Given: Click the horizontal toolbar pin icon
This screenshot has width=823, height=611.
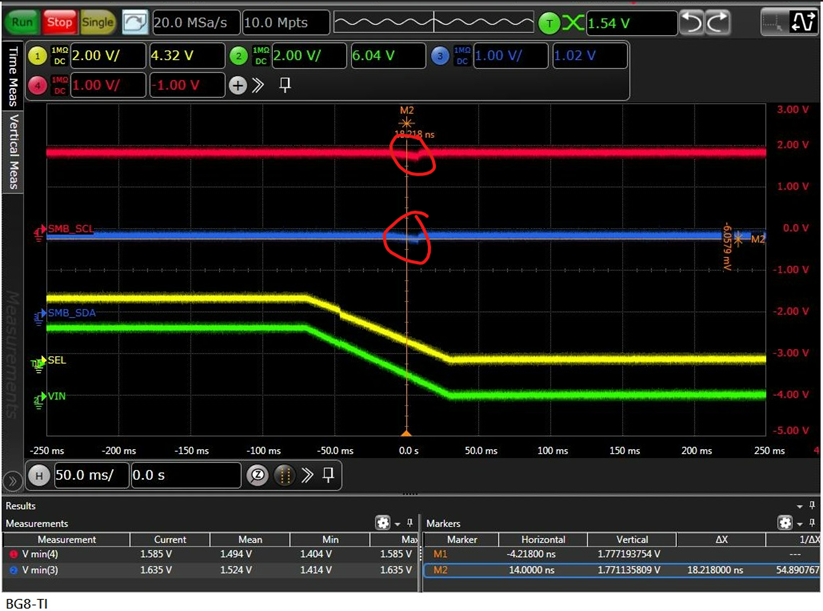Looking at the screenshot, I should 329,476.
